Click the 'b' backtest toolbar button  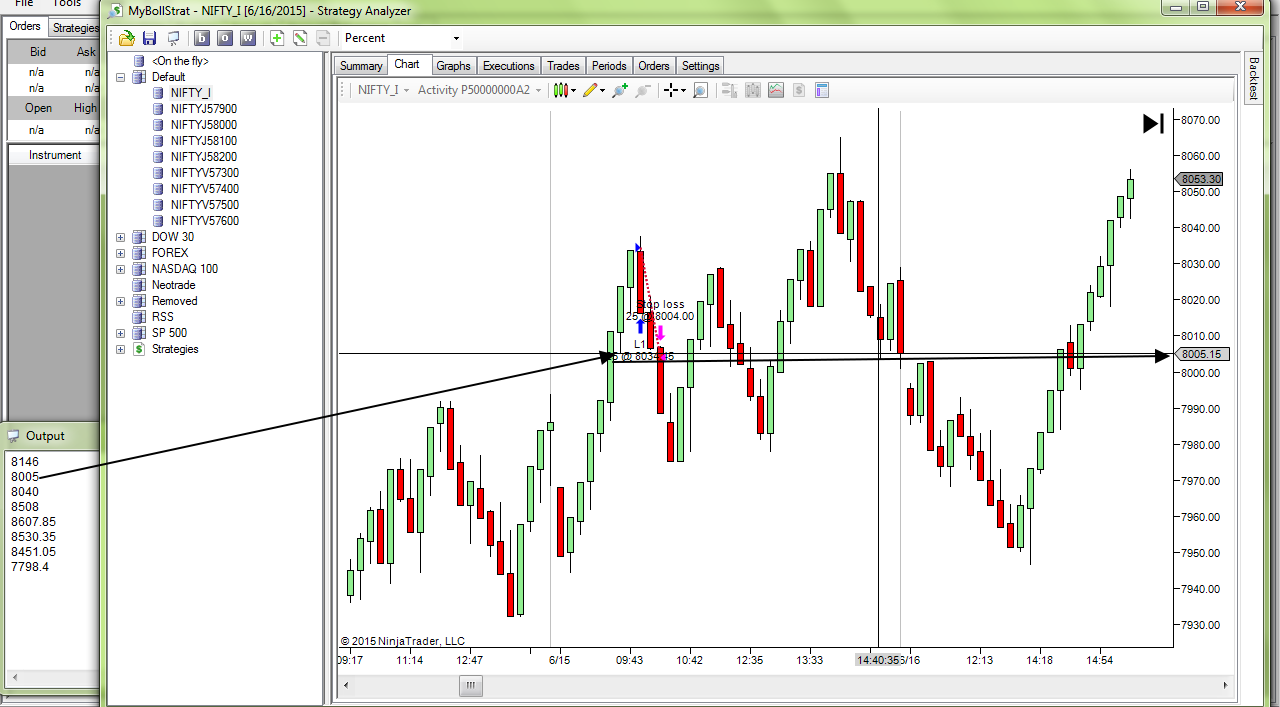point(201,38)
